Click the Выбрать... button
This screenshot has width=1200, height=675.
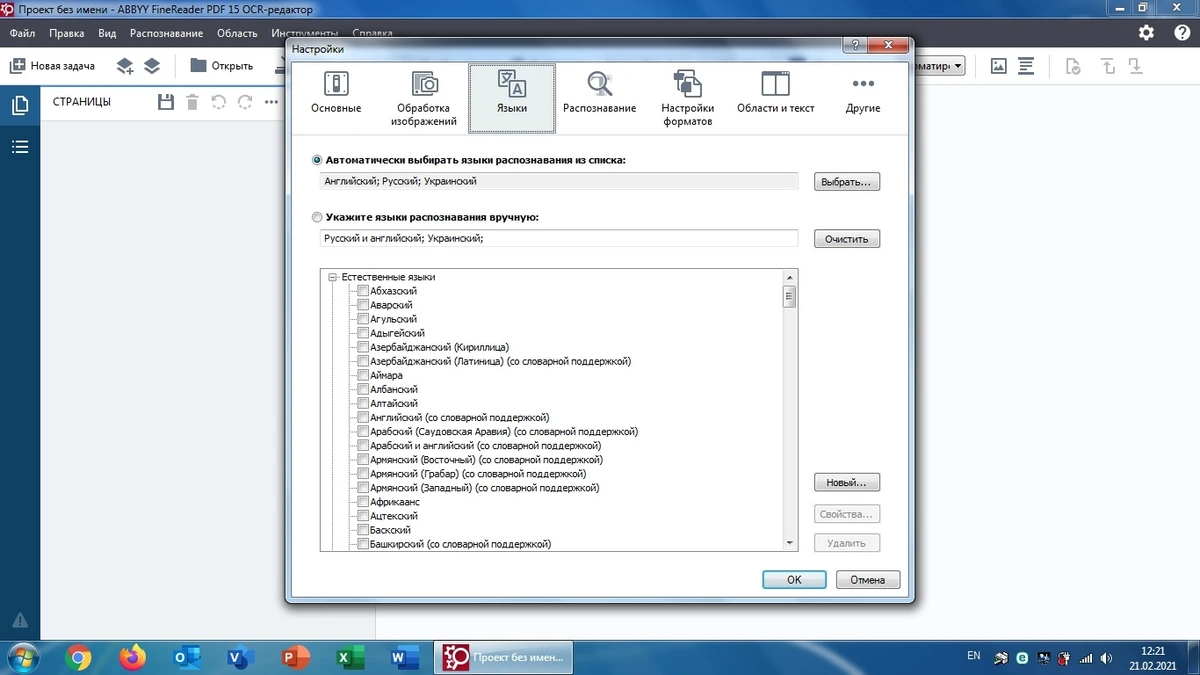(x=847, y=182)
